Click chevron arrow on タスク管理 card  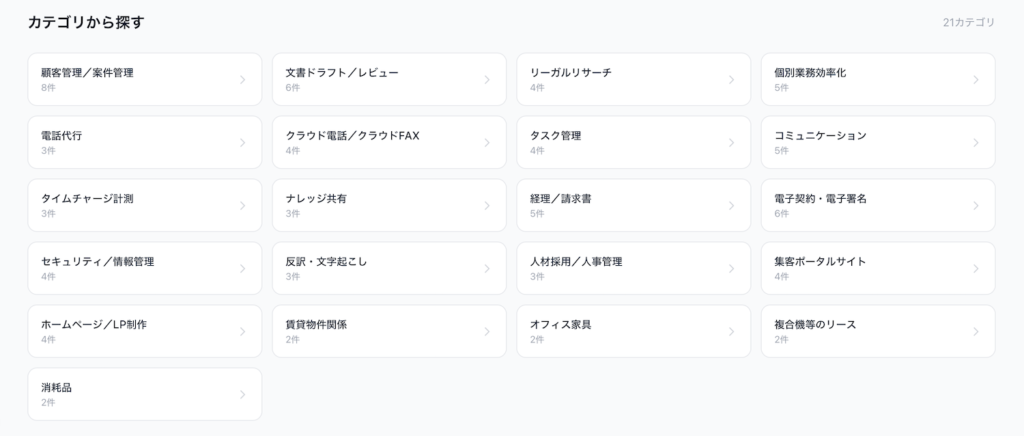[x=731, y=143]
